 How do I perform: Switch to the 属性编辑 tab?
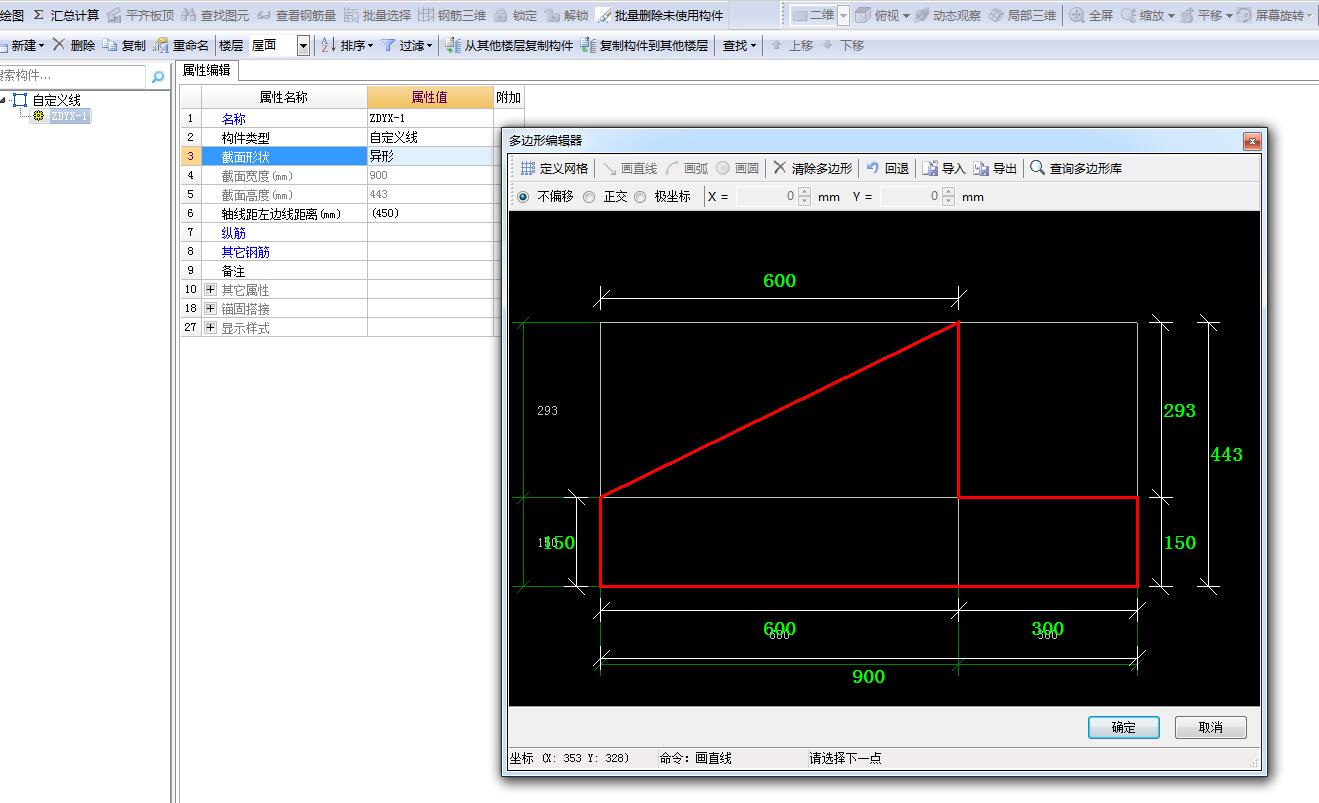pos(206,70)
